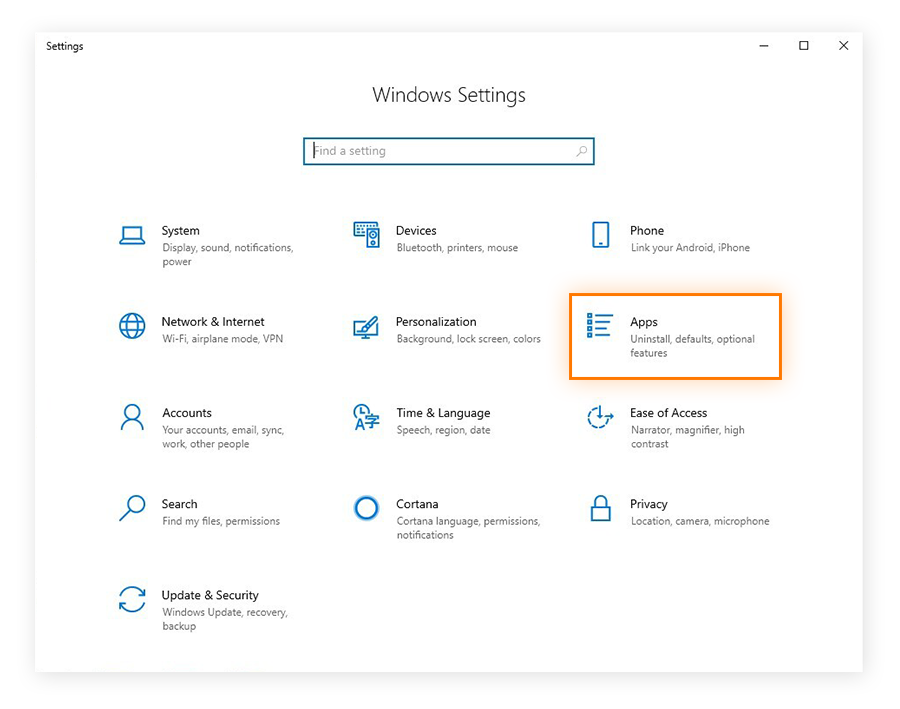Click the Phone icon
The width and height of the screenshot is (900, 709).
click(x=600, y=235)
